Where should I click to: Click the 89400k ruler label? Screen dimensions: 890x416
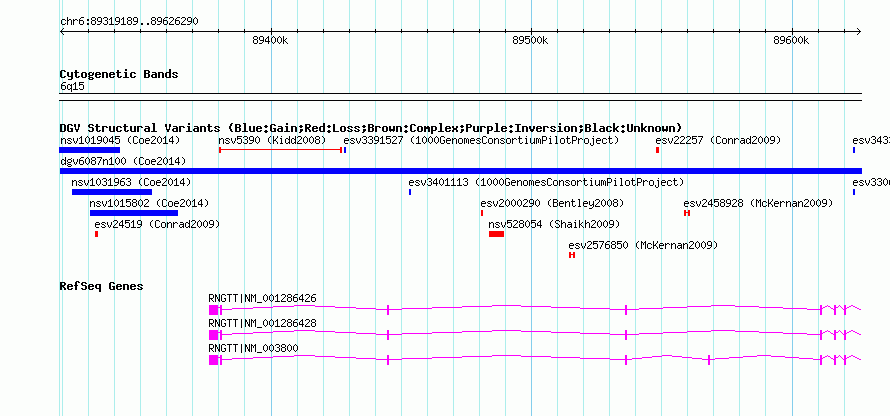coord(271,40)
